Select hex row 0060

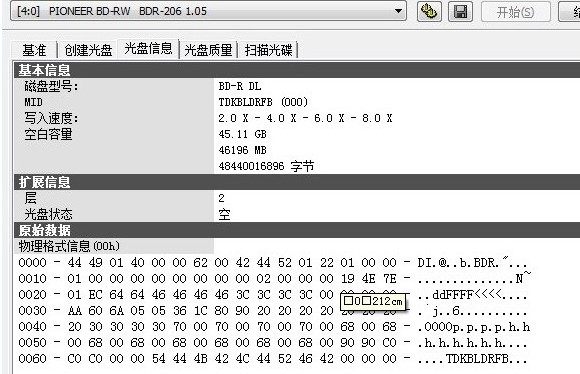[x=273, y=358]
